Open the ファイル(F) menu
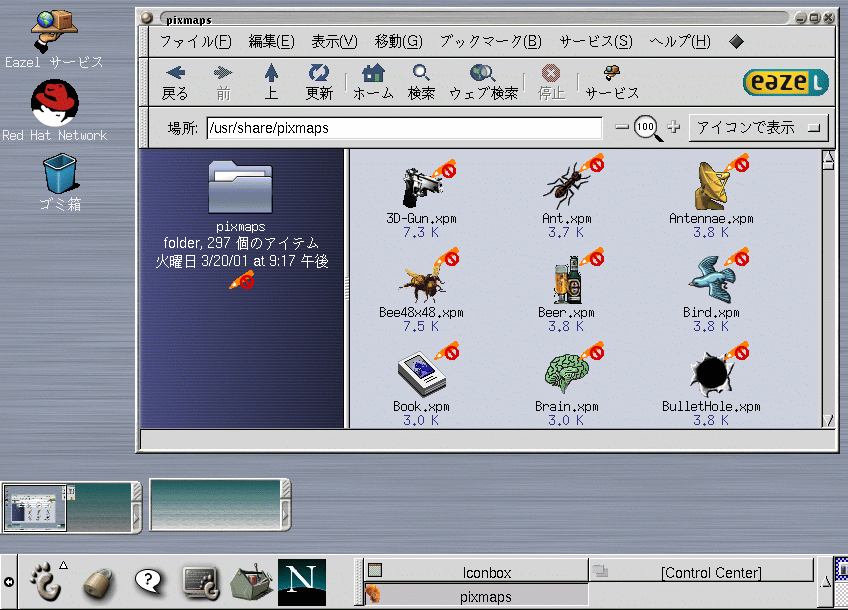This screenshot has width=848, height=610. click(196, 41)
